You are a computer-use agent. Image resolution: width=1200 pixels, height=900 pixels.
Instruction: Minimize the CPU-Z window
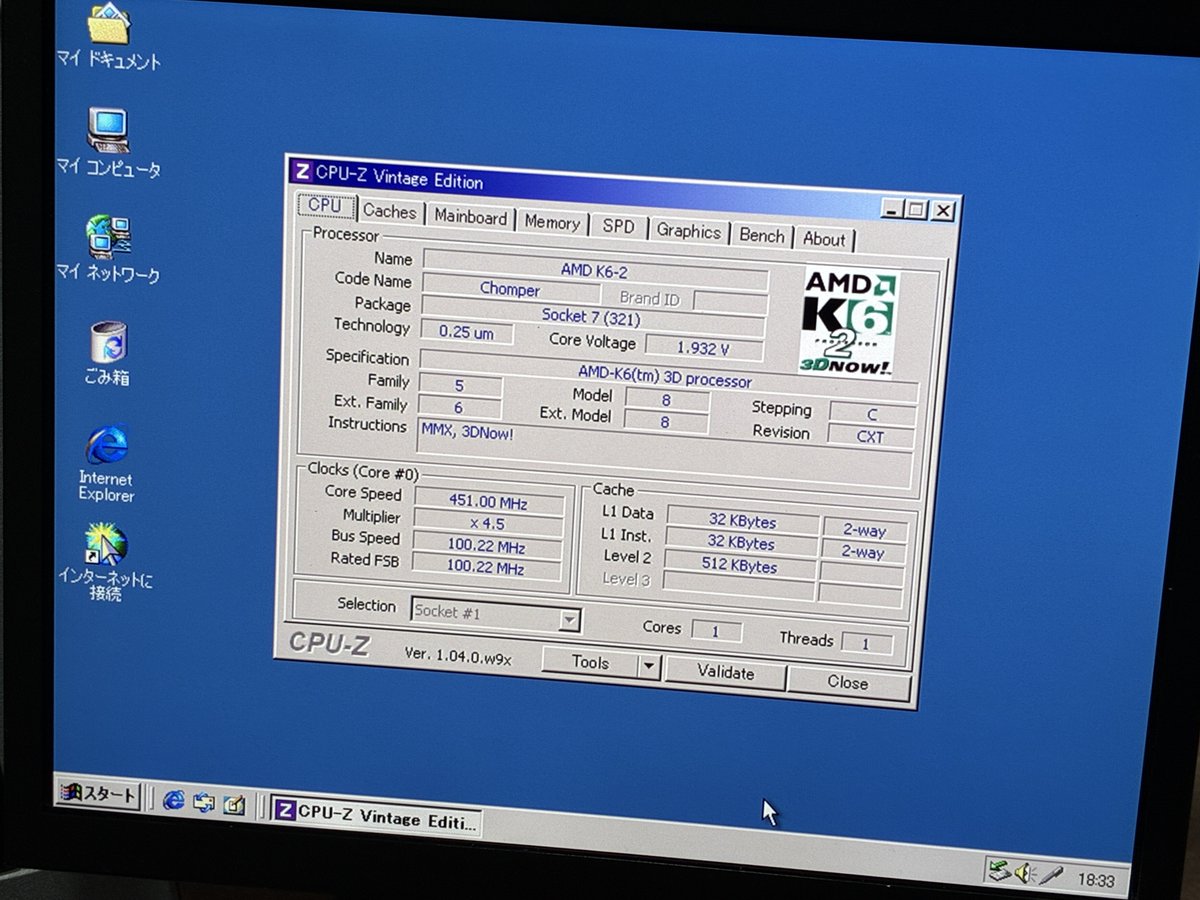892,208
